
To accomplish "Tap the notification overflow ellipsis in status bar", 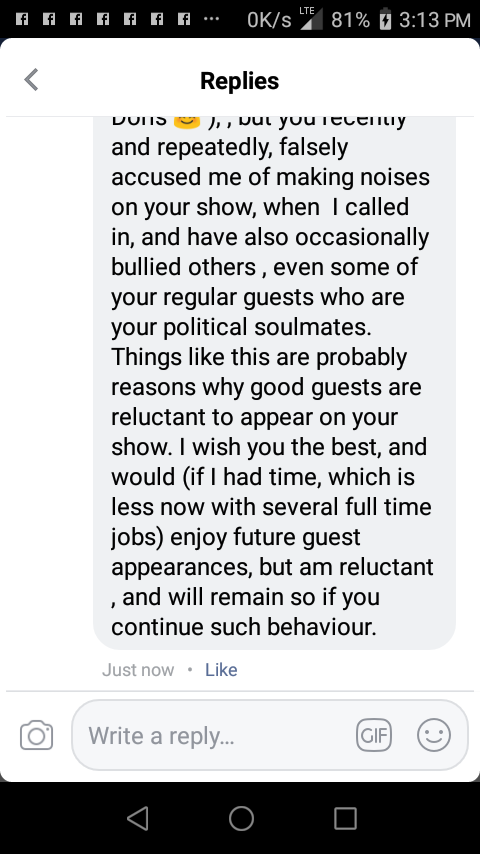I will [x=211, y=20].
